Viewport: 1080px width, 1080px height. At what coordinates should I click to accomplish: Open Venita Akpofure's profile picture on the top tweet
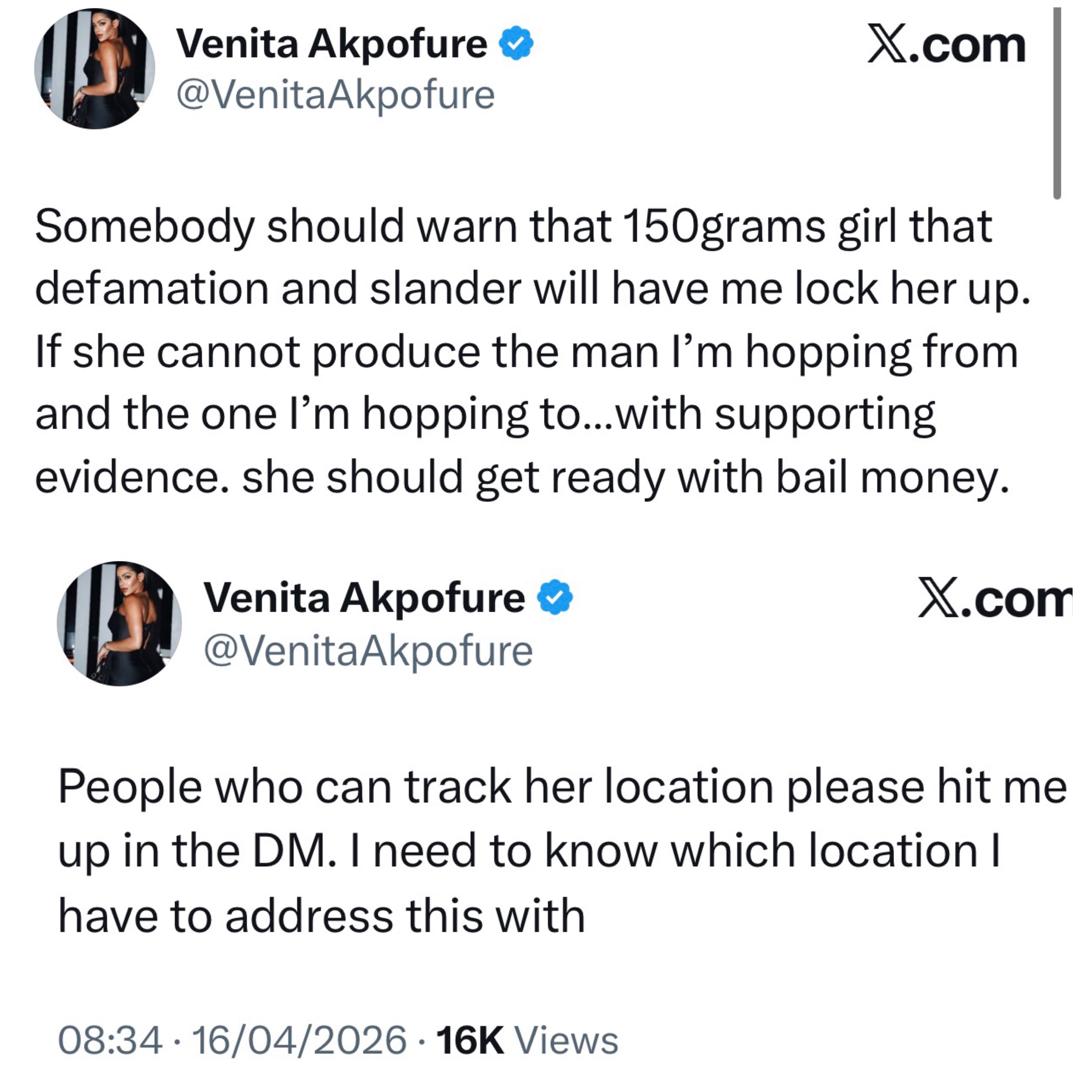tap(96, 68)
